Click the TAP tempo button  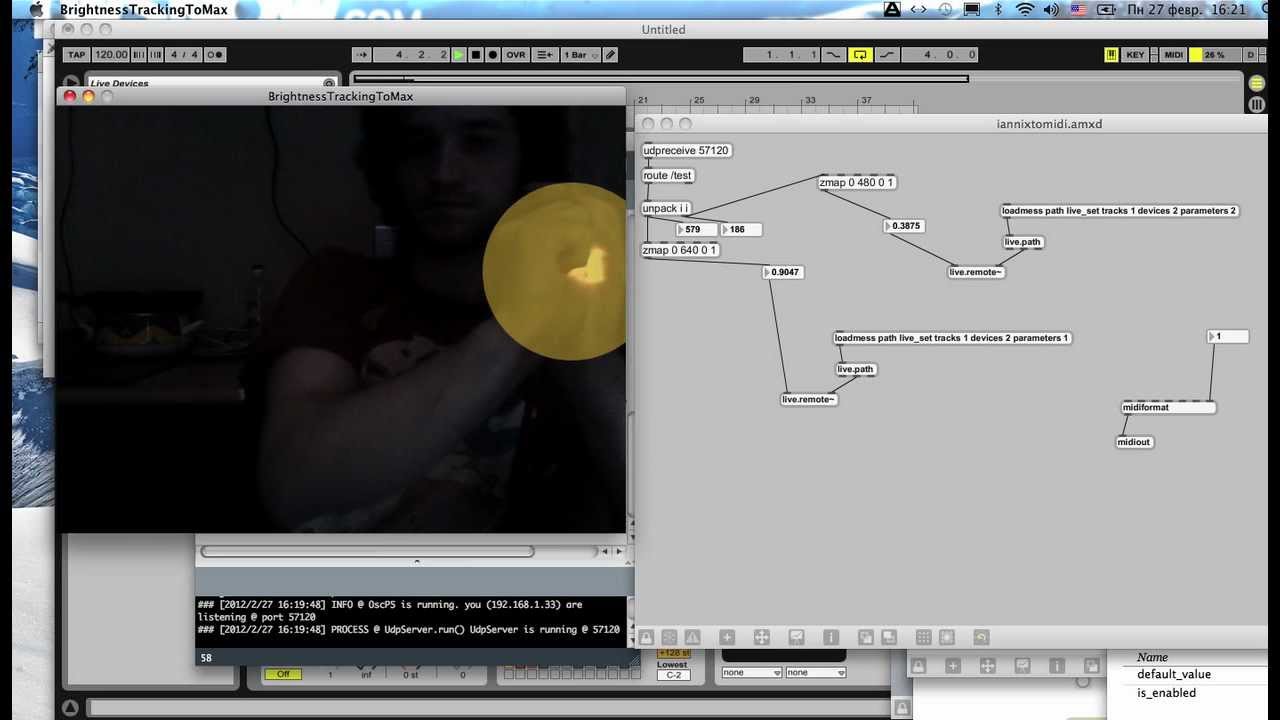tap(76, 55)
